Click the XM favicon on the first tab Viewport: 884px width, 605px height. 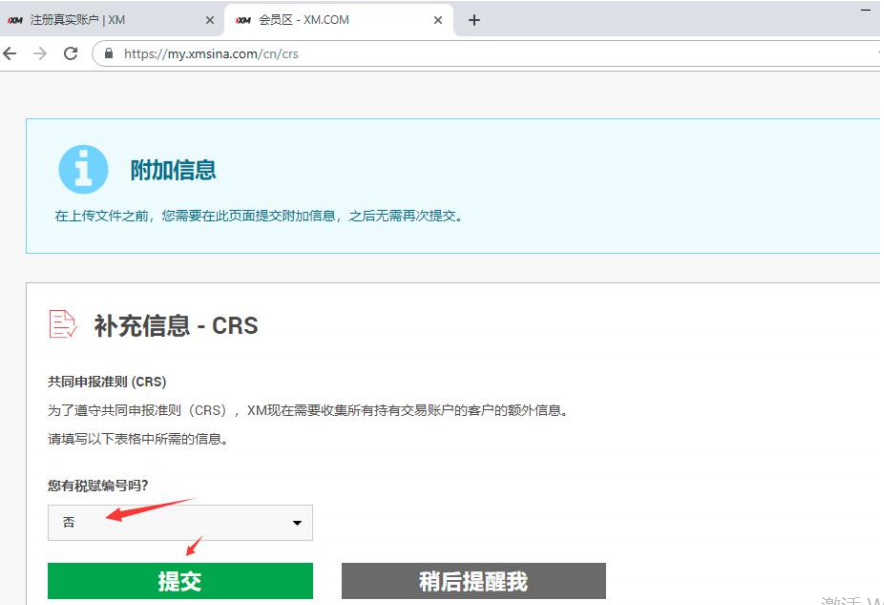15,20
